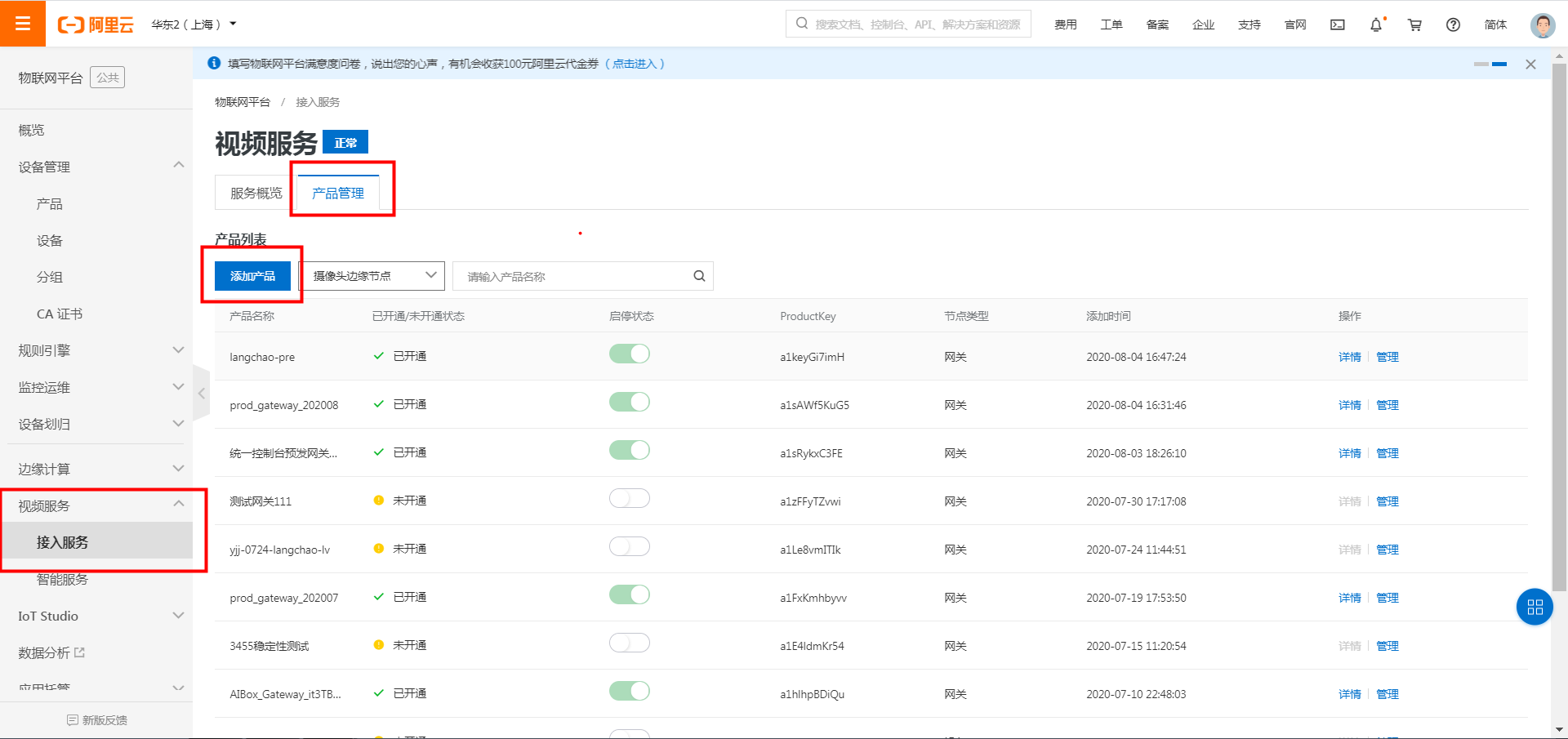Toggle the 3455稳定性测试 enable switch

pyautogui.click(x=629, y=643)
